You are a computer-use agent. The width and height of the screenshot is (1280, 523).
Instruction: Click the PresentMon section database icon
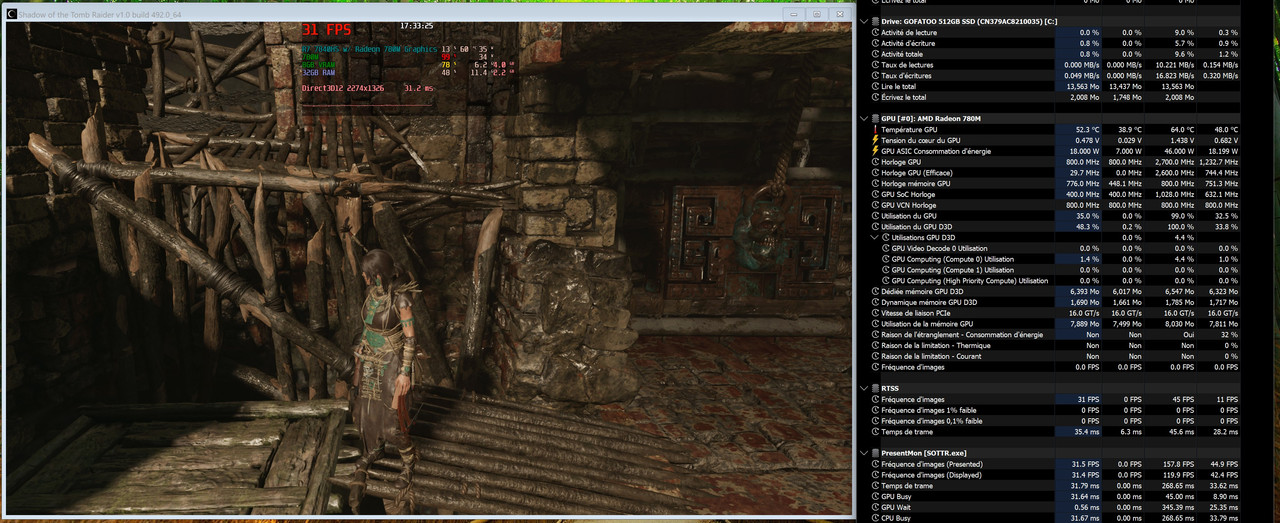tap(876, 454)
